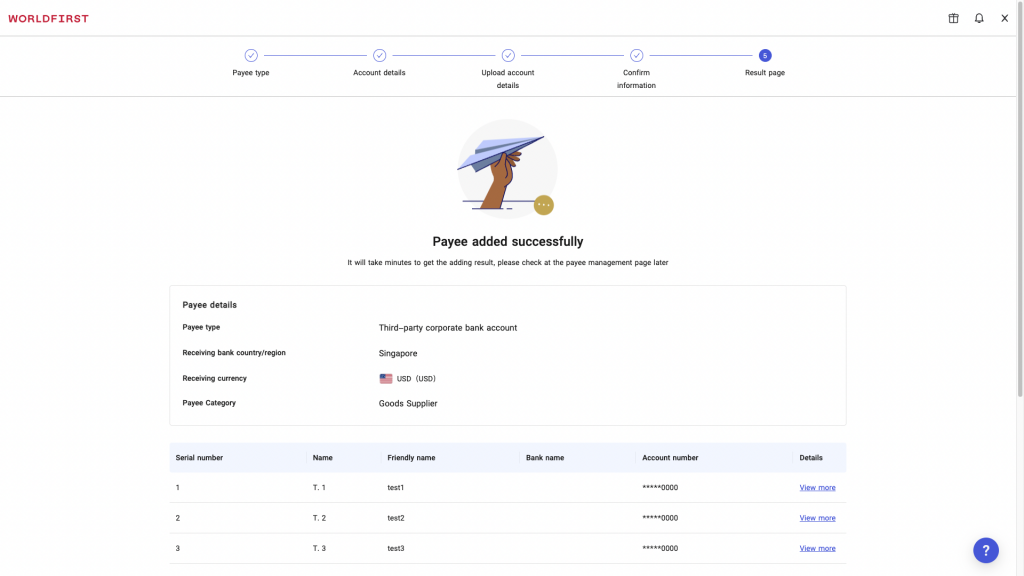Click the 'Friendly name' column header
1024x576 pixels.
[411, 458]
